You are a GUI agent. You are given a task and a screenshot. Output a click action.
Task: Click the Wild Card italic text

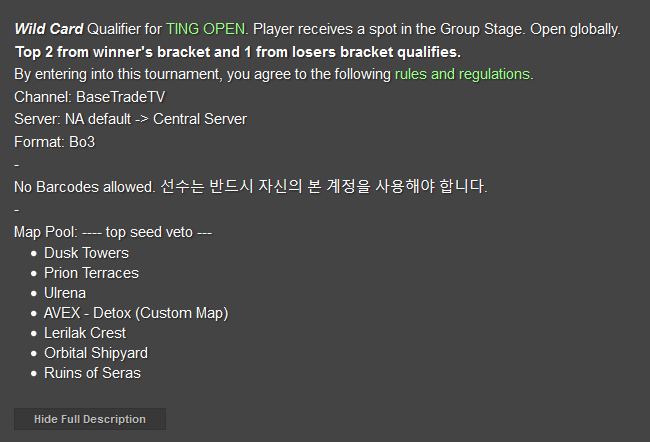coord(49,29)
